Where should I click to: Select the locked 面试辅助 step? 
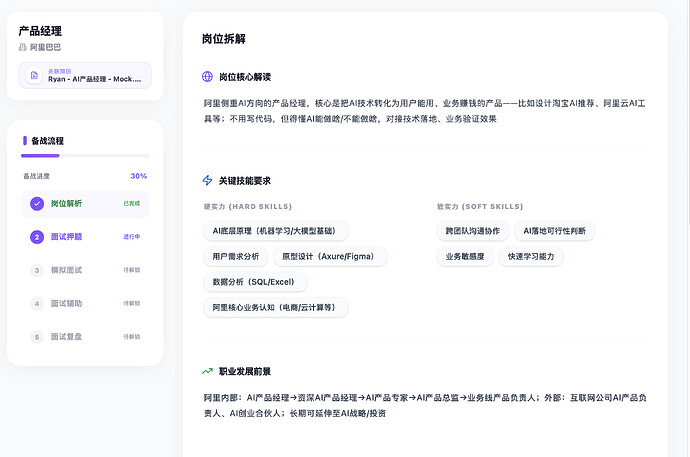point(85,303)
